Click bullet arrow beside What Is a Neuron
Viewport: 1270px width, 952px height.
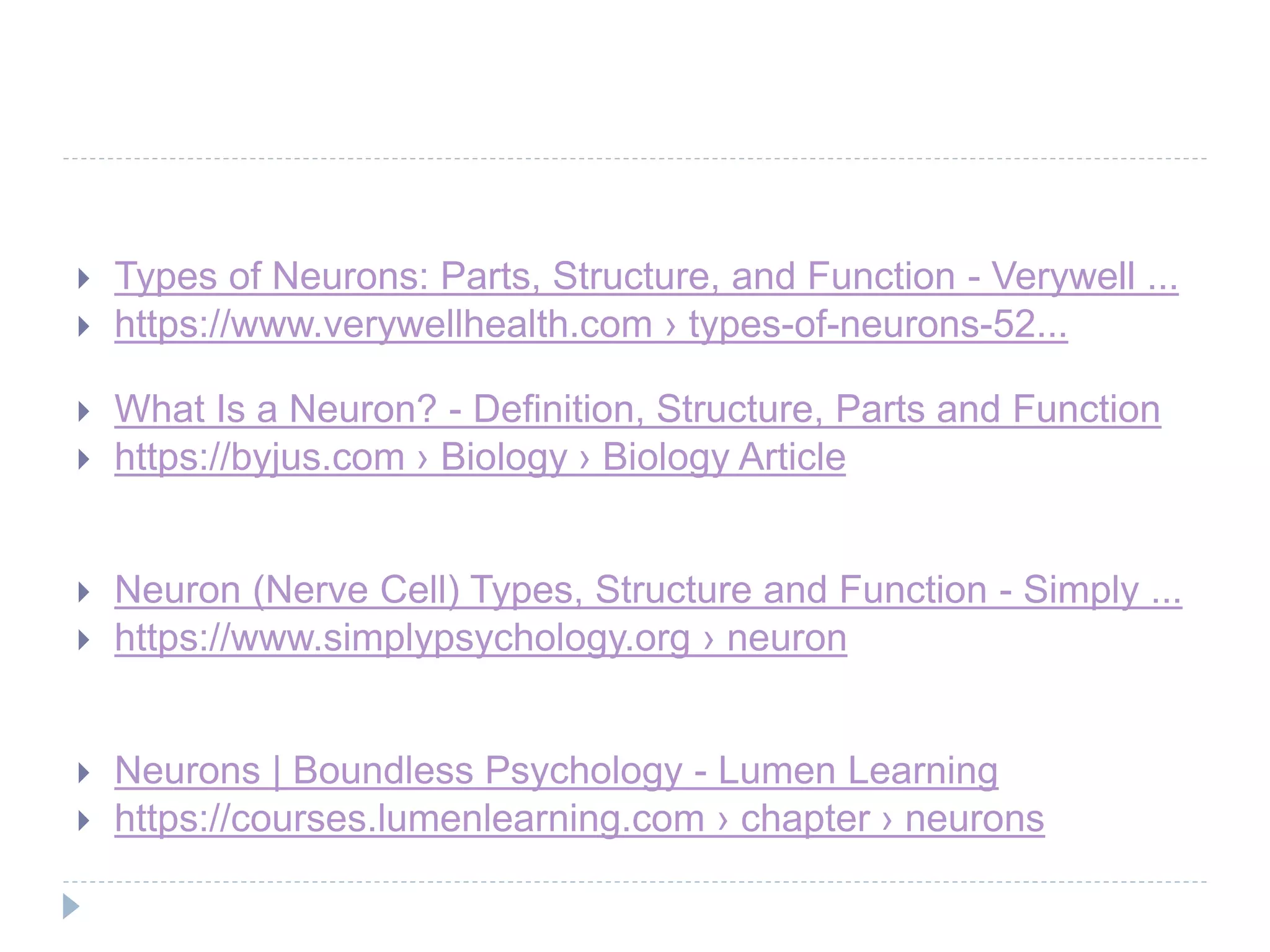84,412
